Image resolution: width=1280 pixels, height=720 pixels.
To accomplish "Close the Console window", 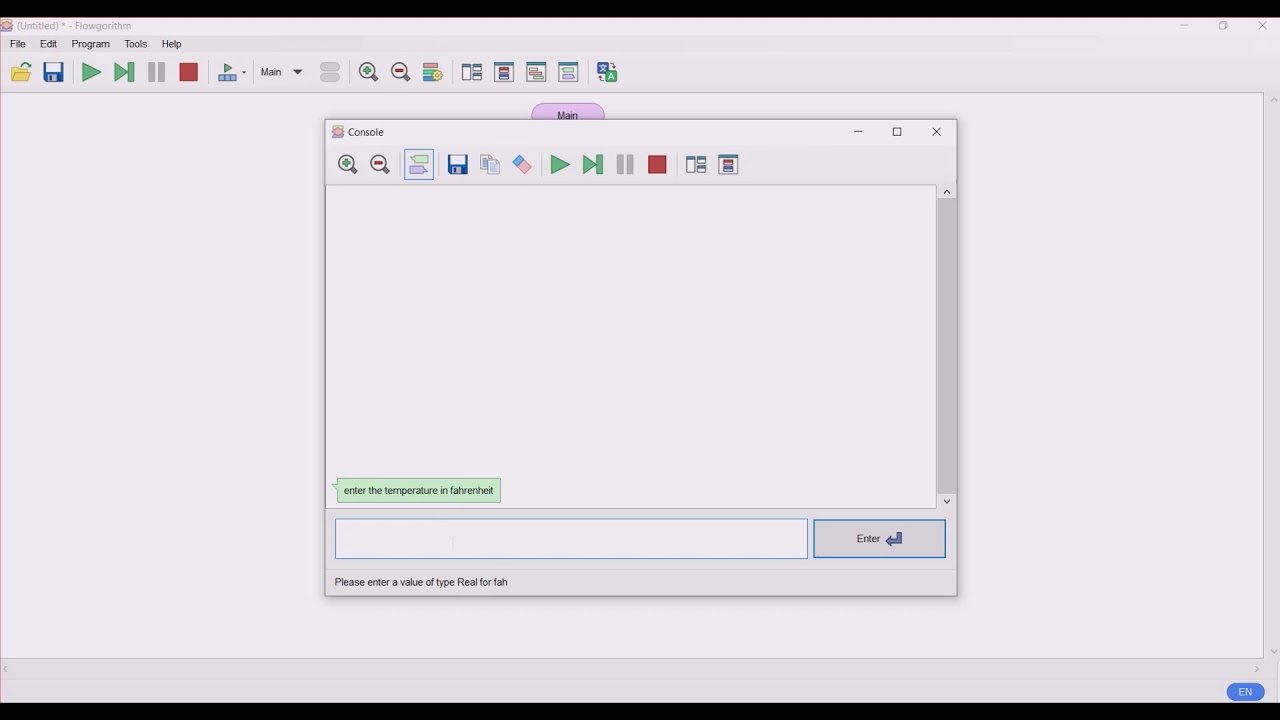I will (x=937, y=132).
